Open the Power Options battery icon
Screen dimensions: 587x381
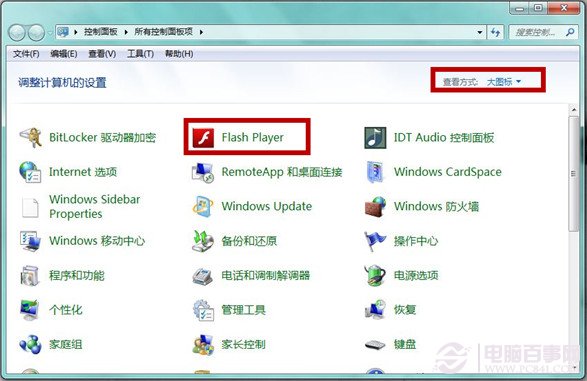pos(375,275)
